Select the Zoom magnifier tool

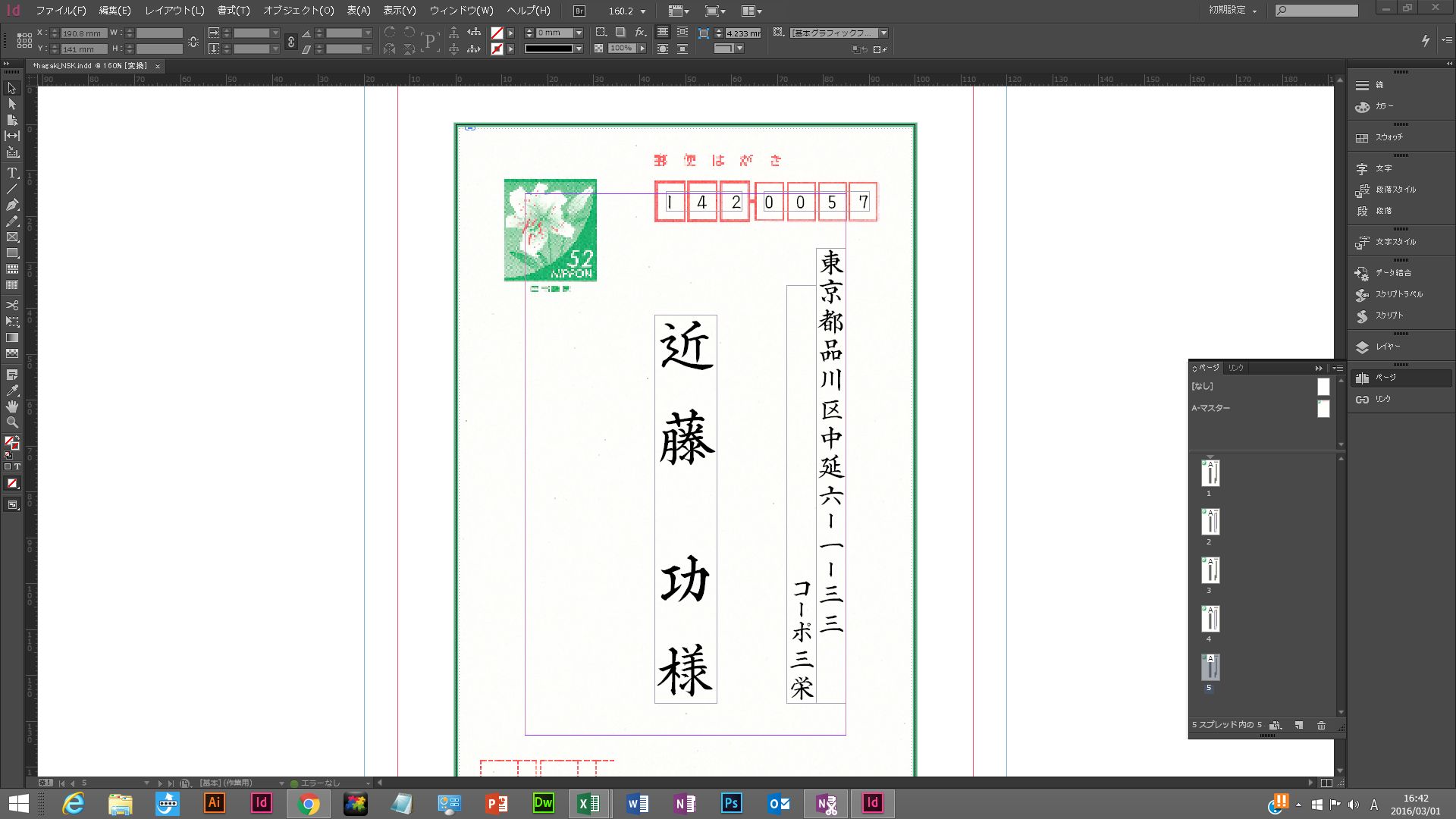point(12,422)
